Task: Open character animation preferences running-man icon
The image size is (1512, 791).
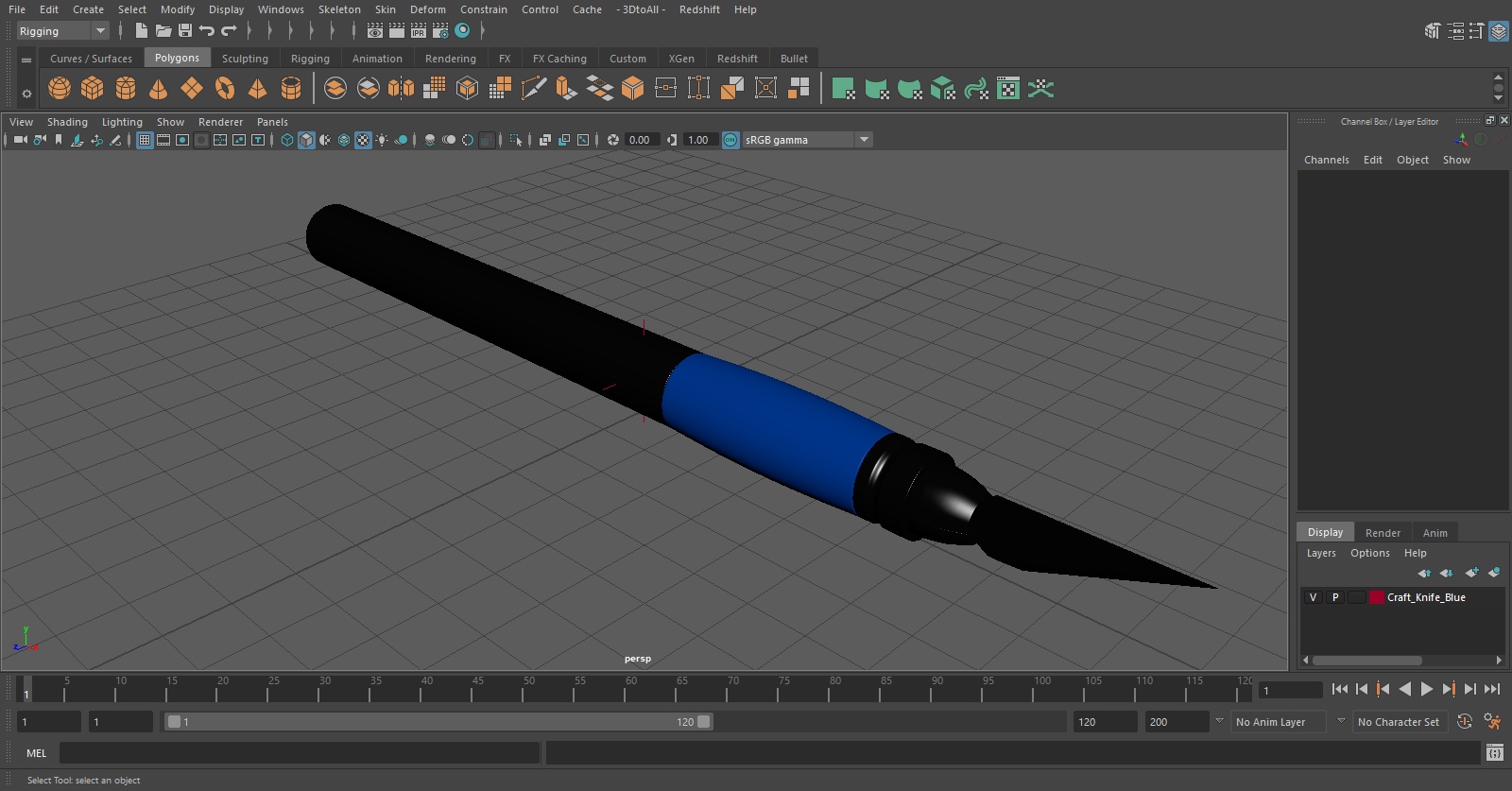Action: [1492, 721]
